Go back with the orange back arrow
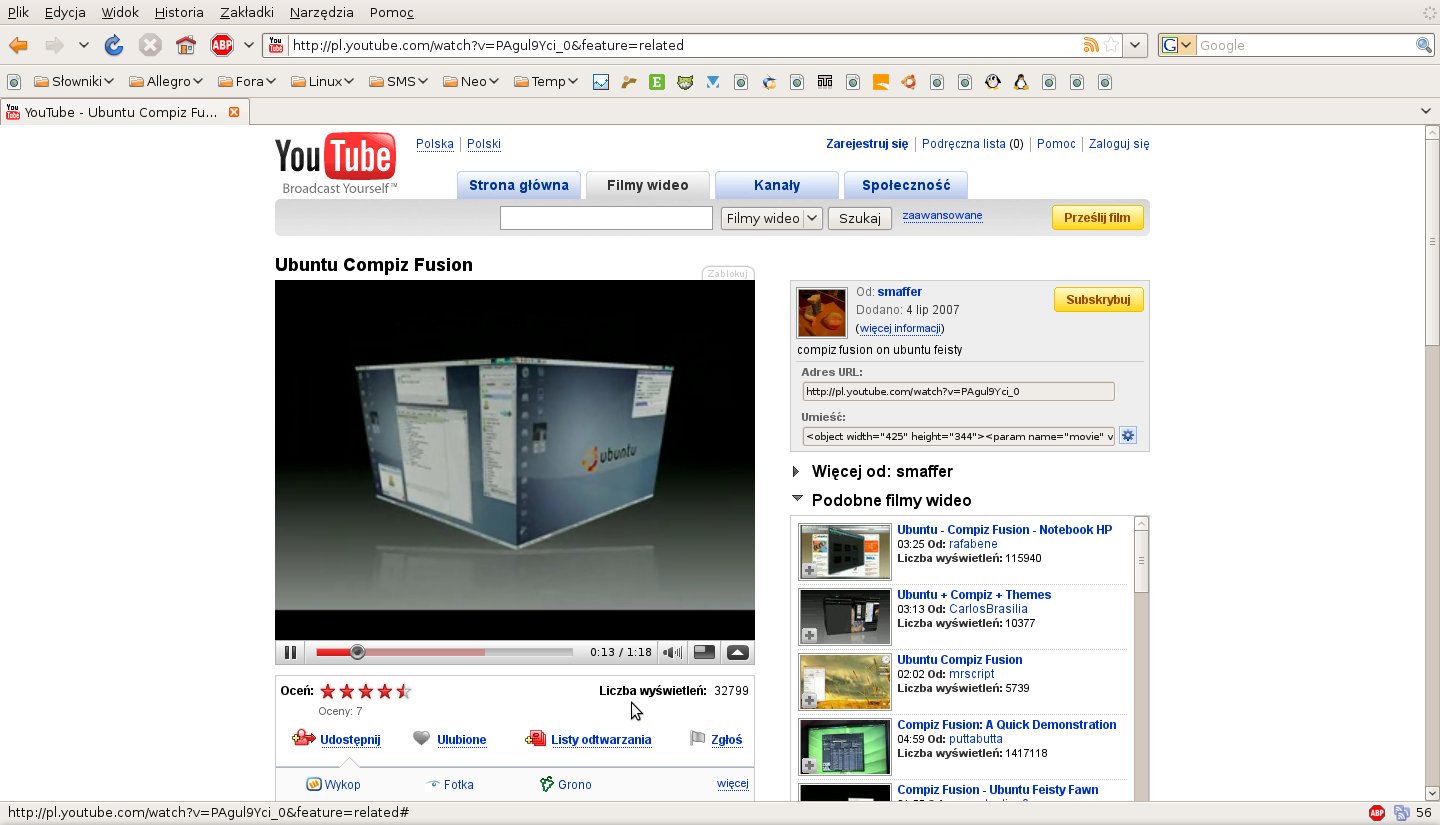 (17, 45)
